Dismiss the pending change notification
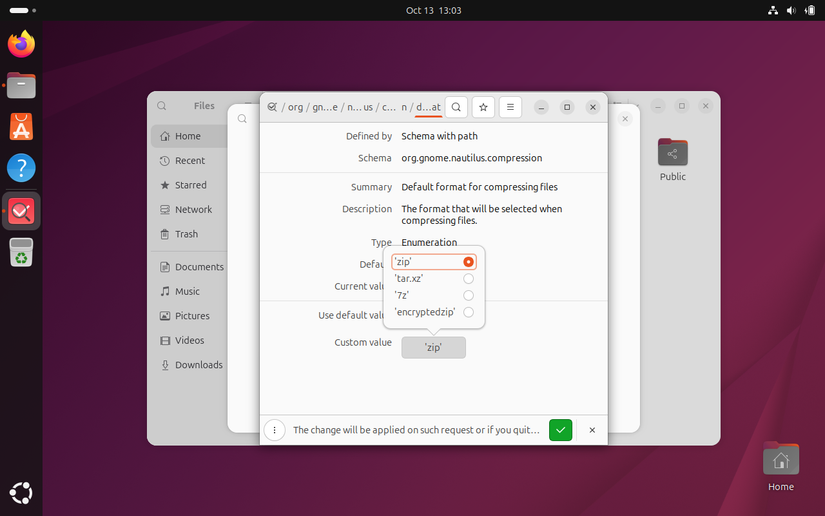Image resolution: width=825 pixels, height=516 pixels. (592, 430)
